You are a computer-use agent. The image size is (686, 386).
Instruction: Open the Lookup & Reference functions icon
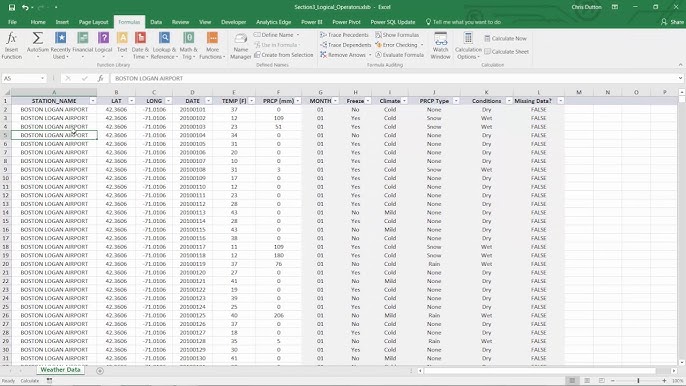coord(164,45)
